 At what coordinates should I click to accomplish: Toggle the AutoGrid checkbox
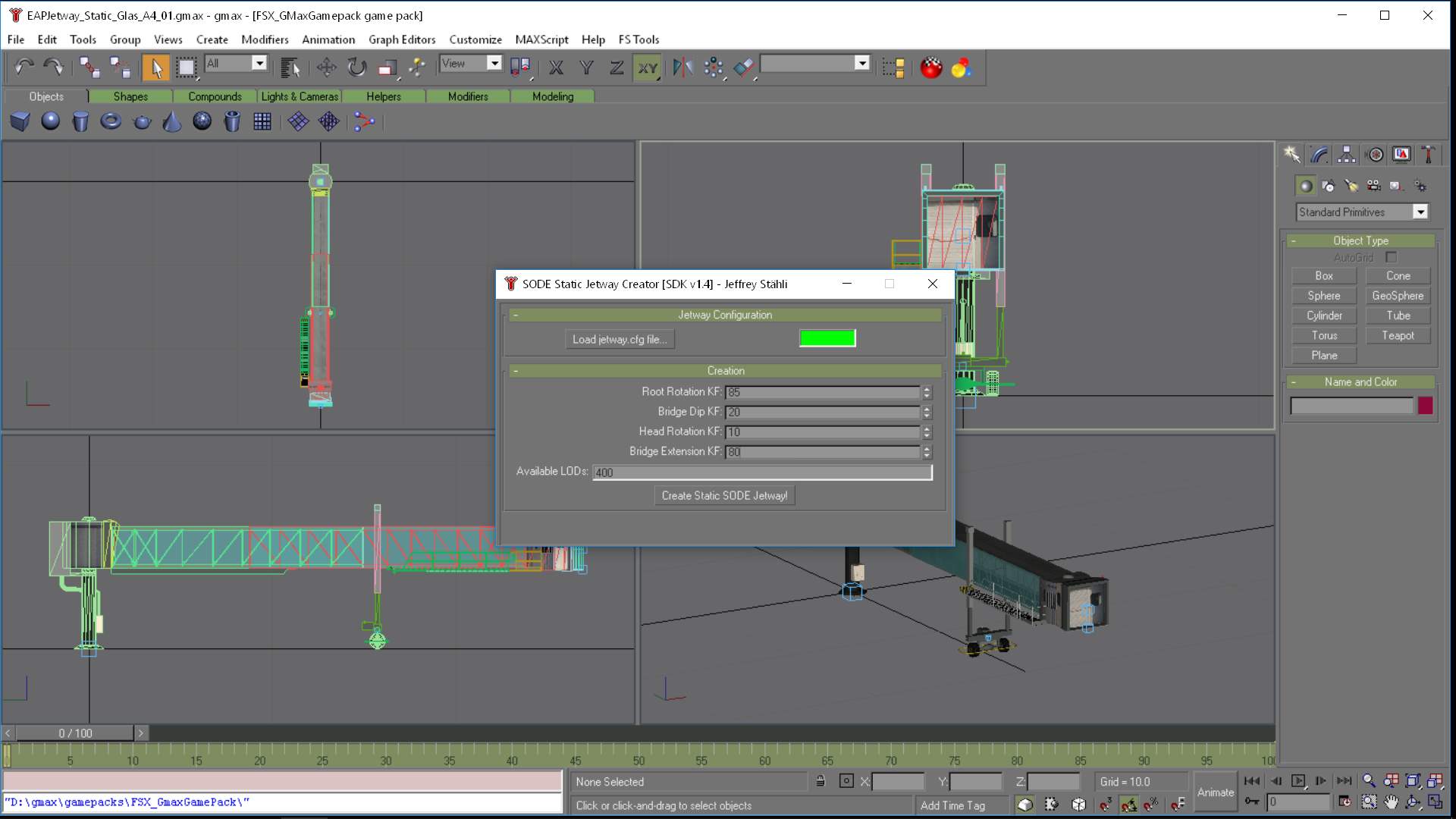coord(1391,257)
